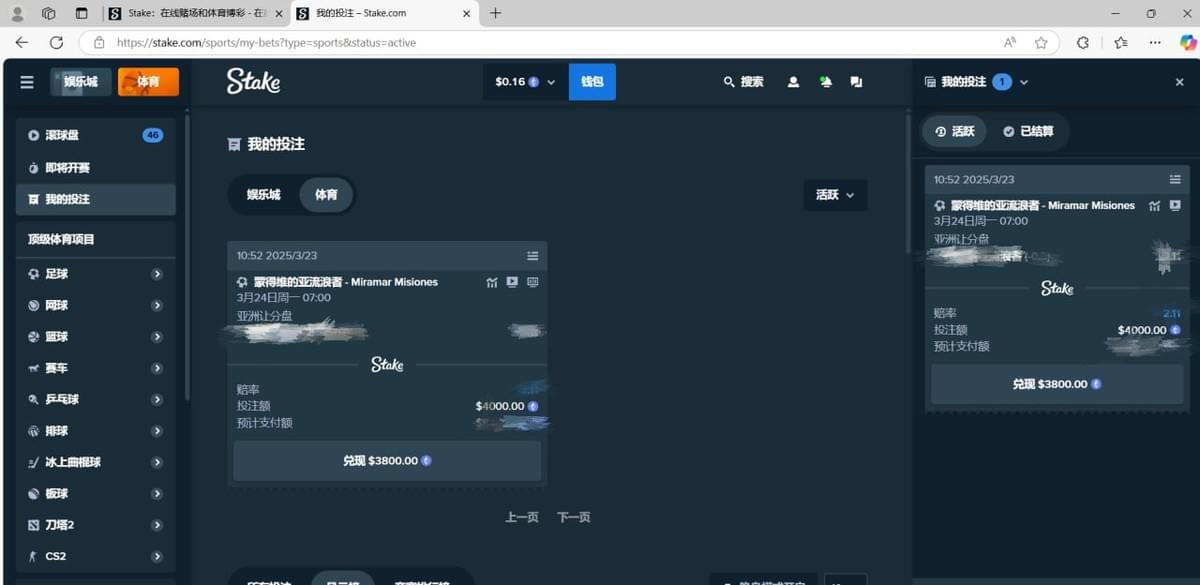
Task: Open the 活跃 status filter dropdown
Action: click(x=835, y=195)
